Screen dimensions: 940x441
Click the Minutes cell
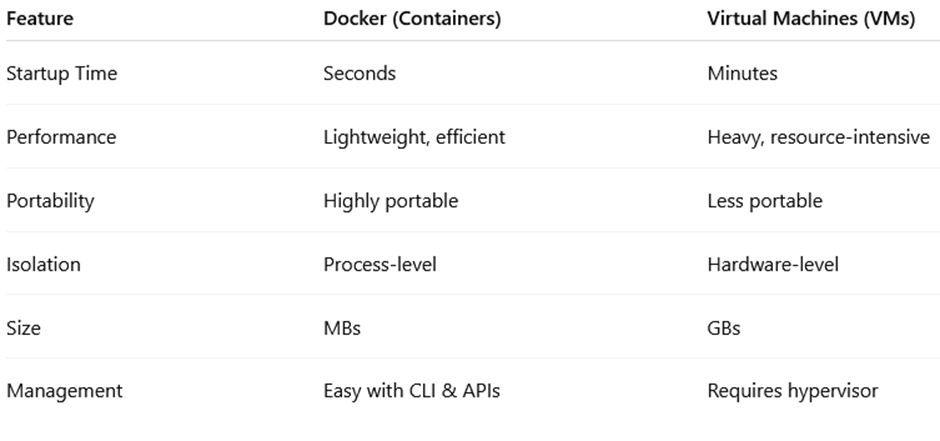click(x=743, y=73)
